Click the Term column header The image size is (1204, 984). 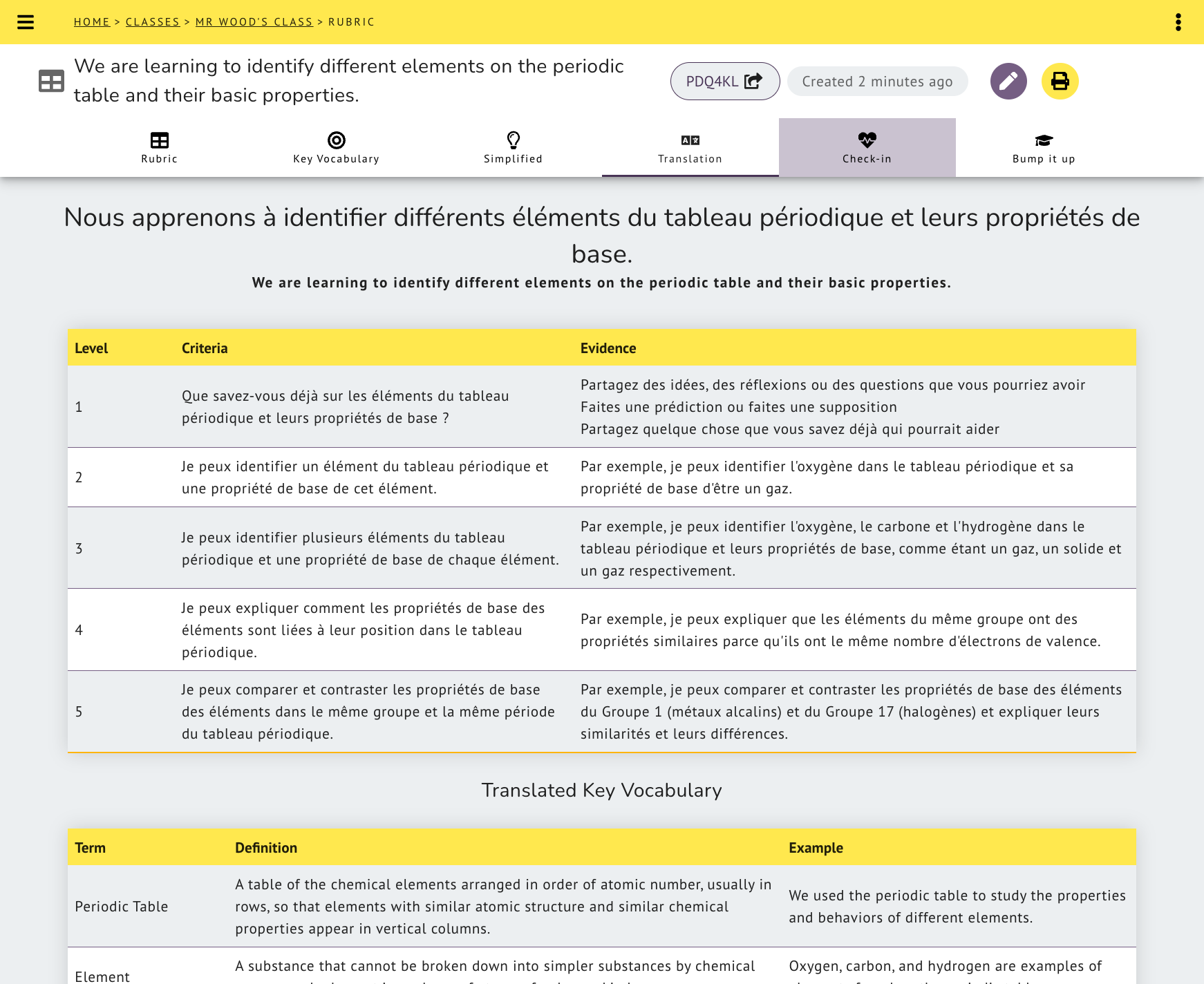[x=91, y=848]
